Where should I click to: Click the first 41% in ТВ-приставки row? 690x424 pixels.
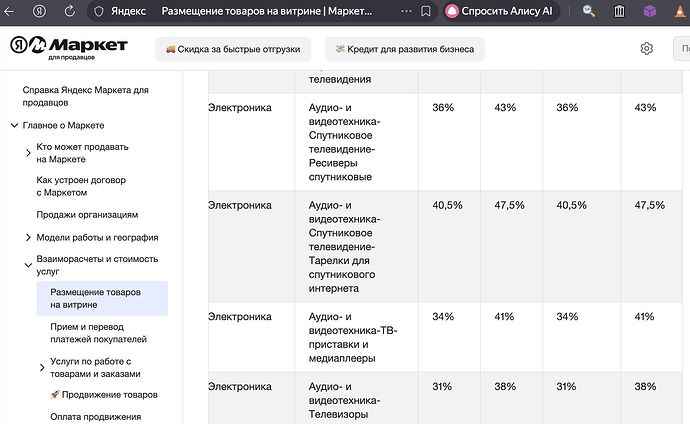coord(504,317)
